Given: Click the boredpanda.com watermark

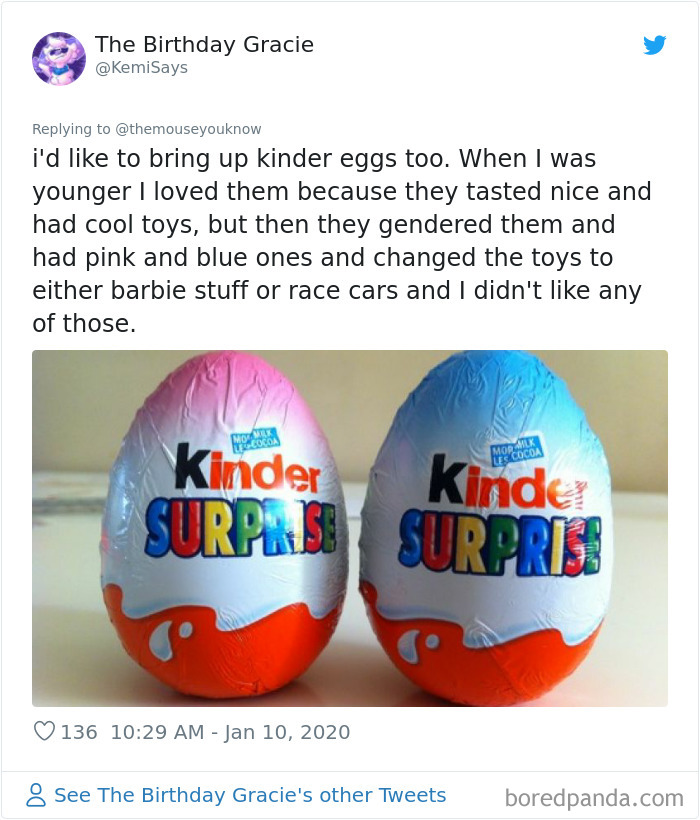Looking at the screenshot, I should click(x=594, y=793).
